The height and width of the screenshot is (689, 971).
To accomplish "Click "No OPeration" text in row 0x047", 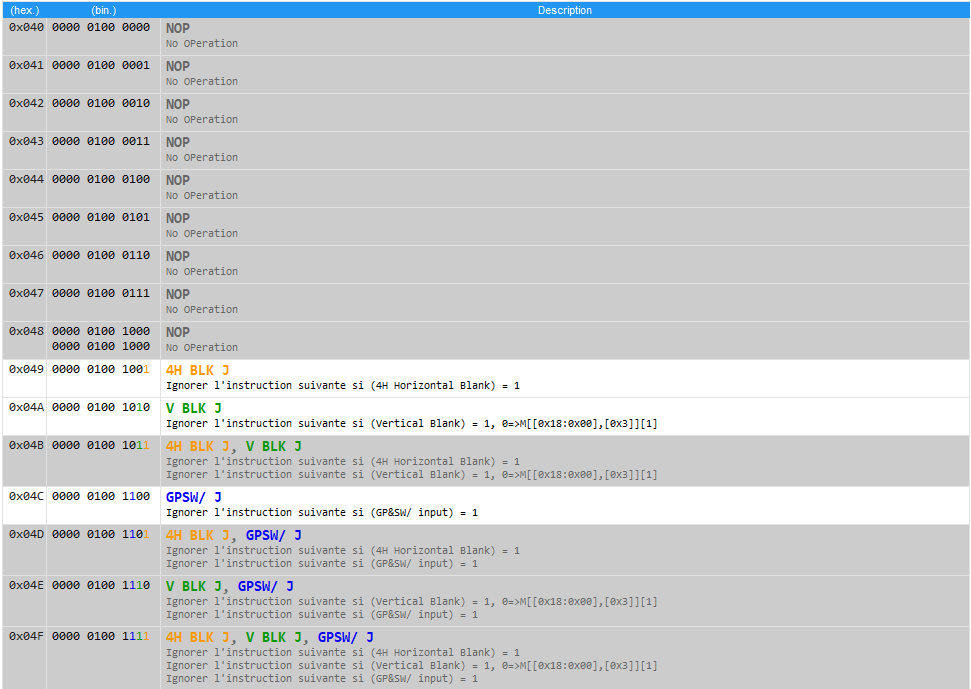I will [x=202, y=310].
